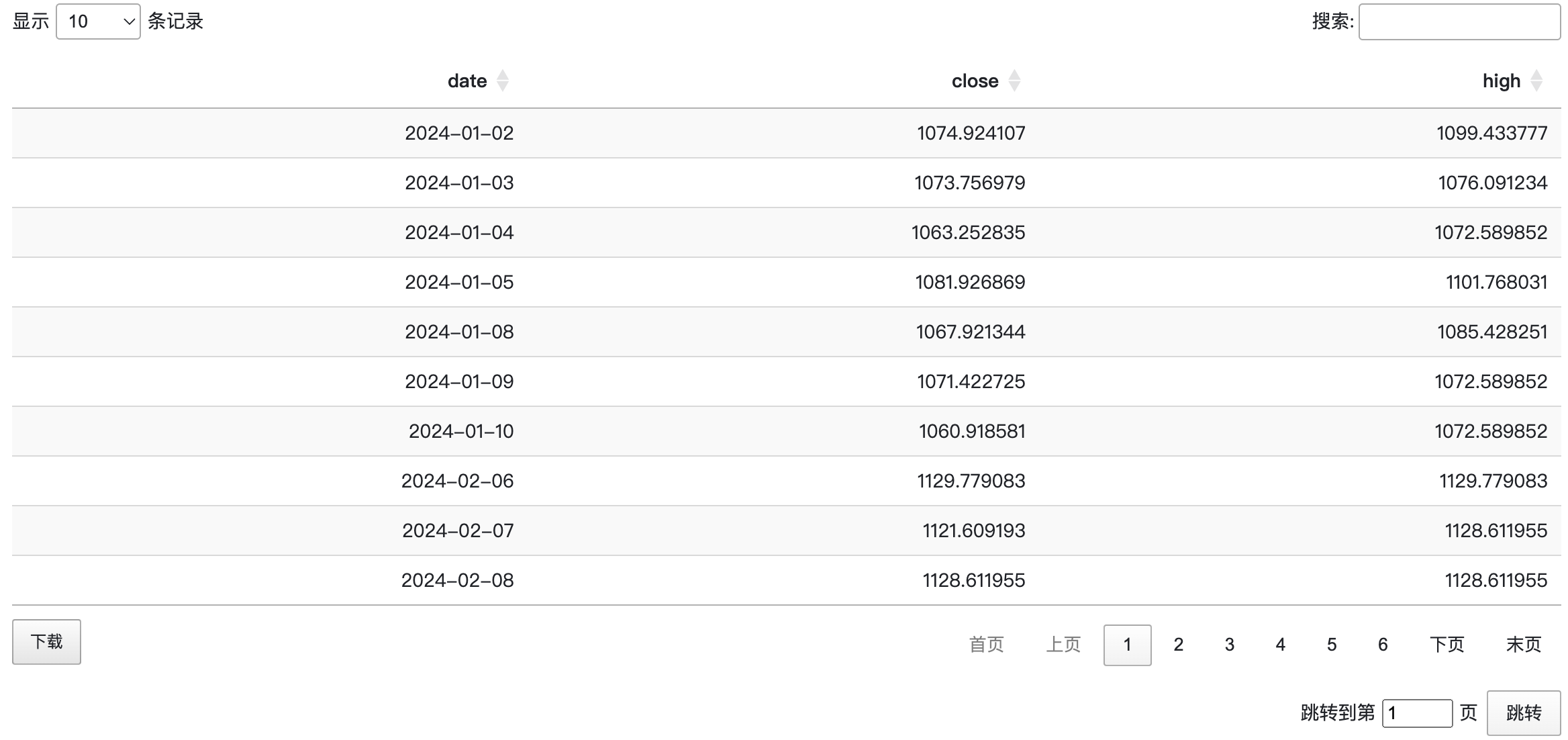The width and height of the screenshot is (1568, 740).
Task: Sort table by high column icon
Action: pyautogui.click(x=1536, y=81)
